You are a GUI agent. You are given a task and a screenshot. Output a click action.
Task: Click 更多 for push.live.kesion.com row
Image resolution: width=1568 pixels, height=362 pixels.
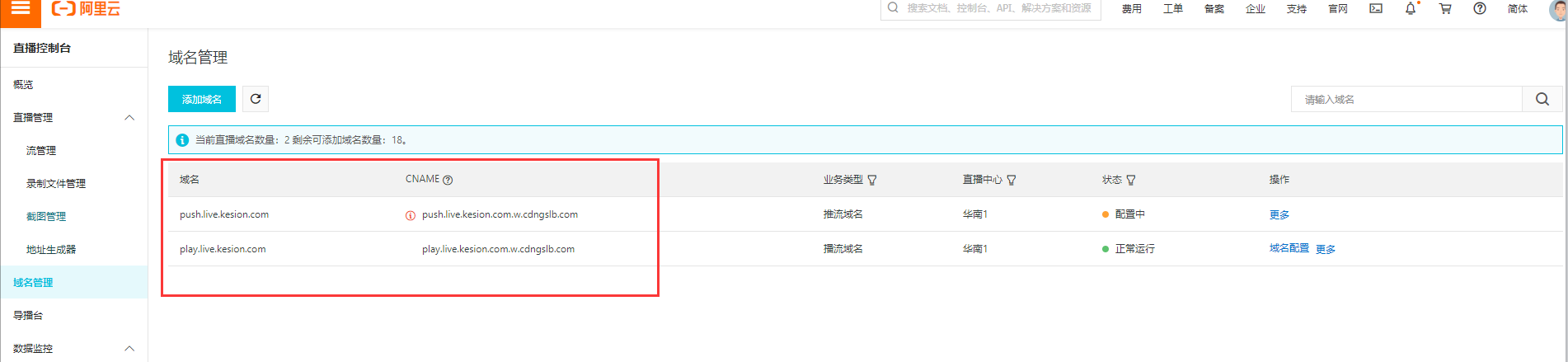[1279, 214]
